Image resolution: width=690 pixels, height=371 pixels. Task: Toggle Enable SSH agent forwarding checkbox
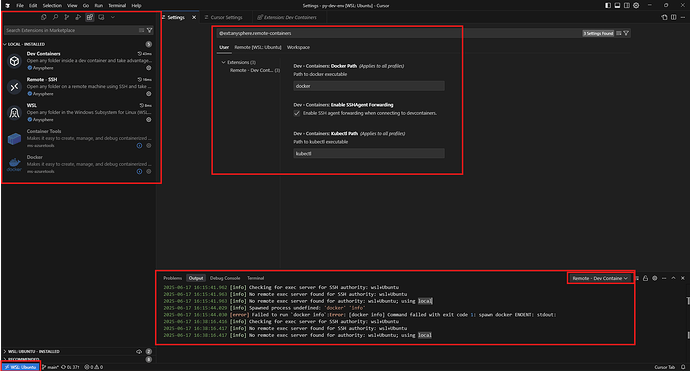297,113
